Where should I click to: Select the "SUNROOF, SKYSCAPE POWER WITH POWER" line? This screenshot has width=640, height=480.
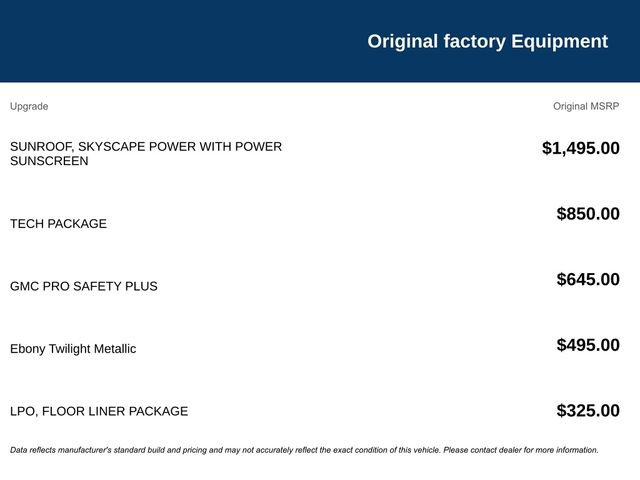point(146,146)
